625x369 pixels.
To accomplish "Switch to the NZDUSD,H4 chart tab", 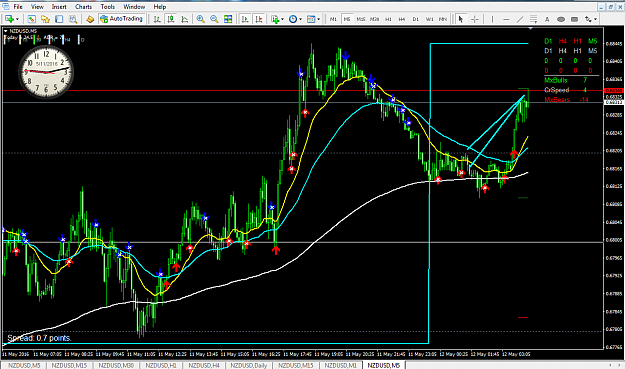I will point(204,365).
